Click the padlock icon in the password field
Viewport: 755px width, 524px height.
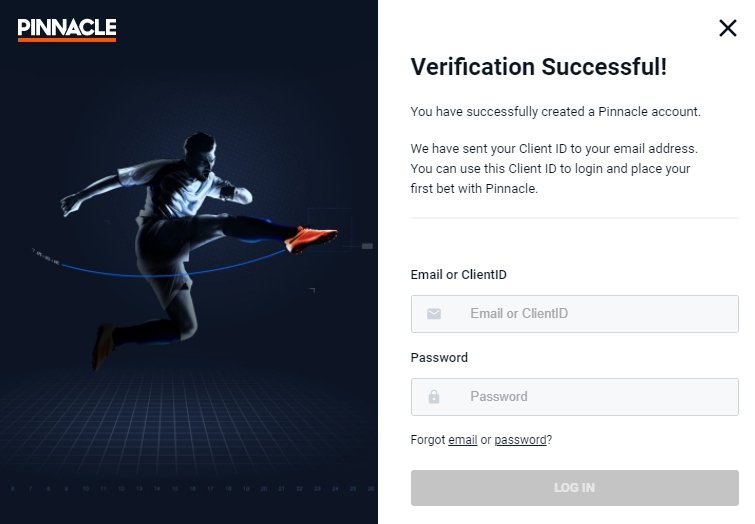point(434,397)
